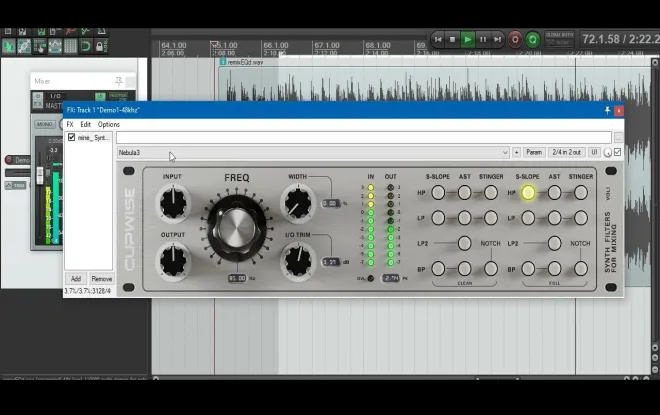Pin the Mixer window
The height and width of the screenshot is (415, 660).
(119, 81)
